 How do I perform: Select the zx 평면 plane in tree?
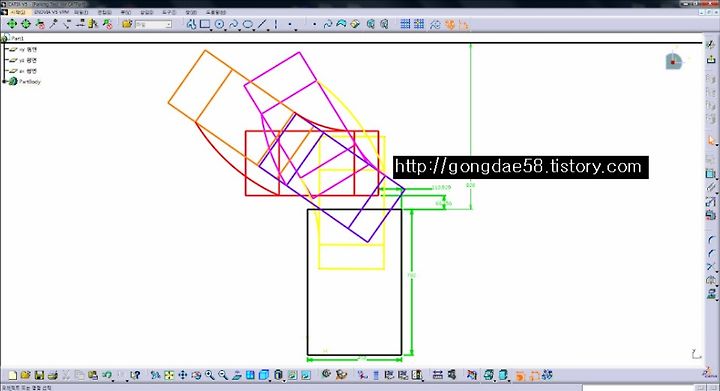pyautogui.click(x=23, y=71)
